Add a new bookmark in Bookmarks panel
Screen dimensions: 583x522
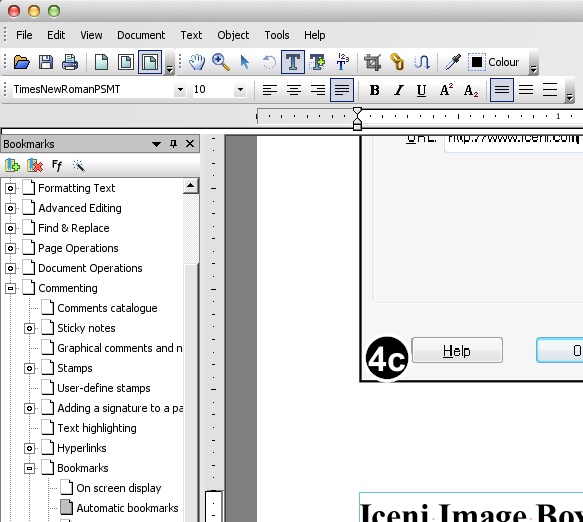pyautogui.click(x=12, y=165)
